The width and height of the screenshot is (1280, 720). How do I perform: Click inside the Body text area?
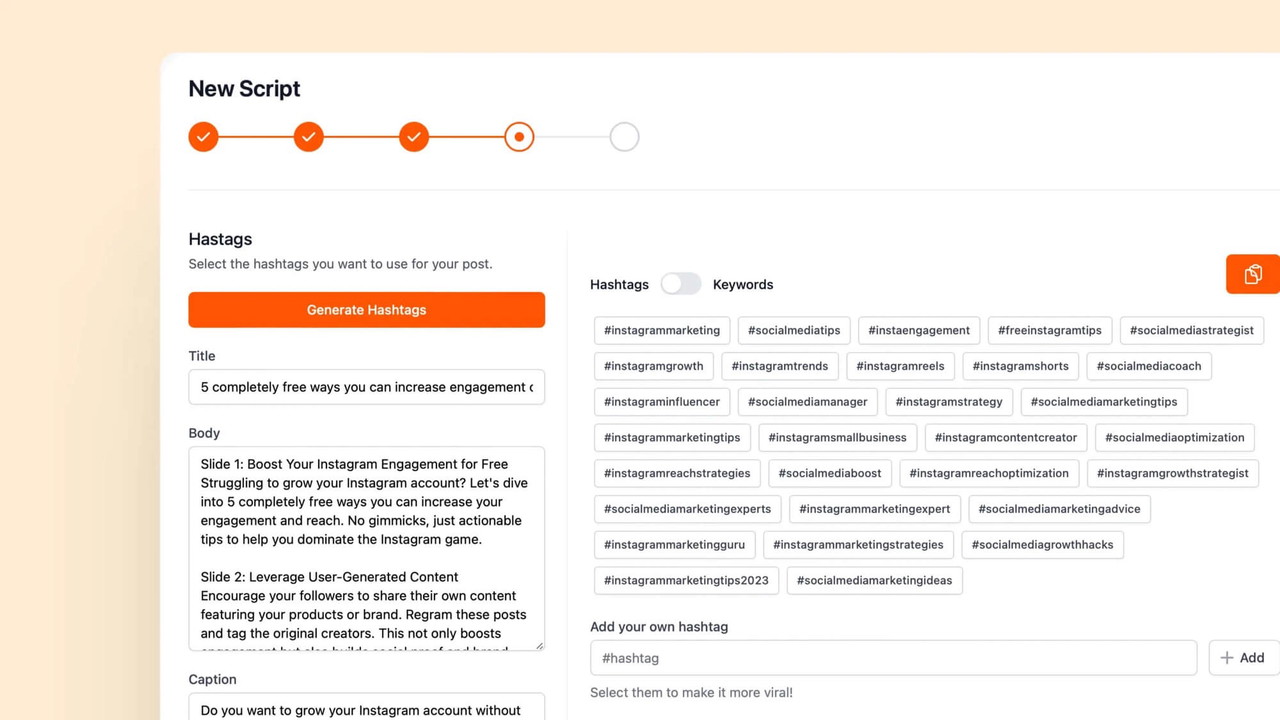(366, 548)
